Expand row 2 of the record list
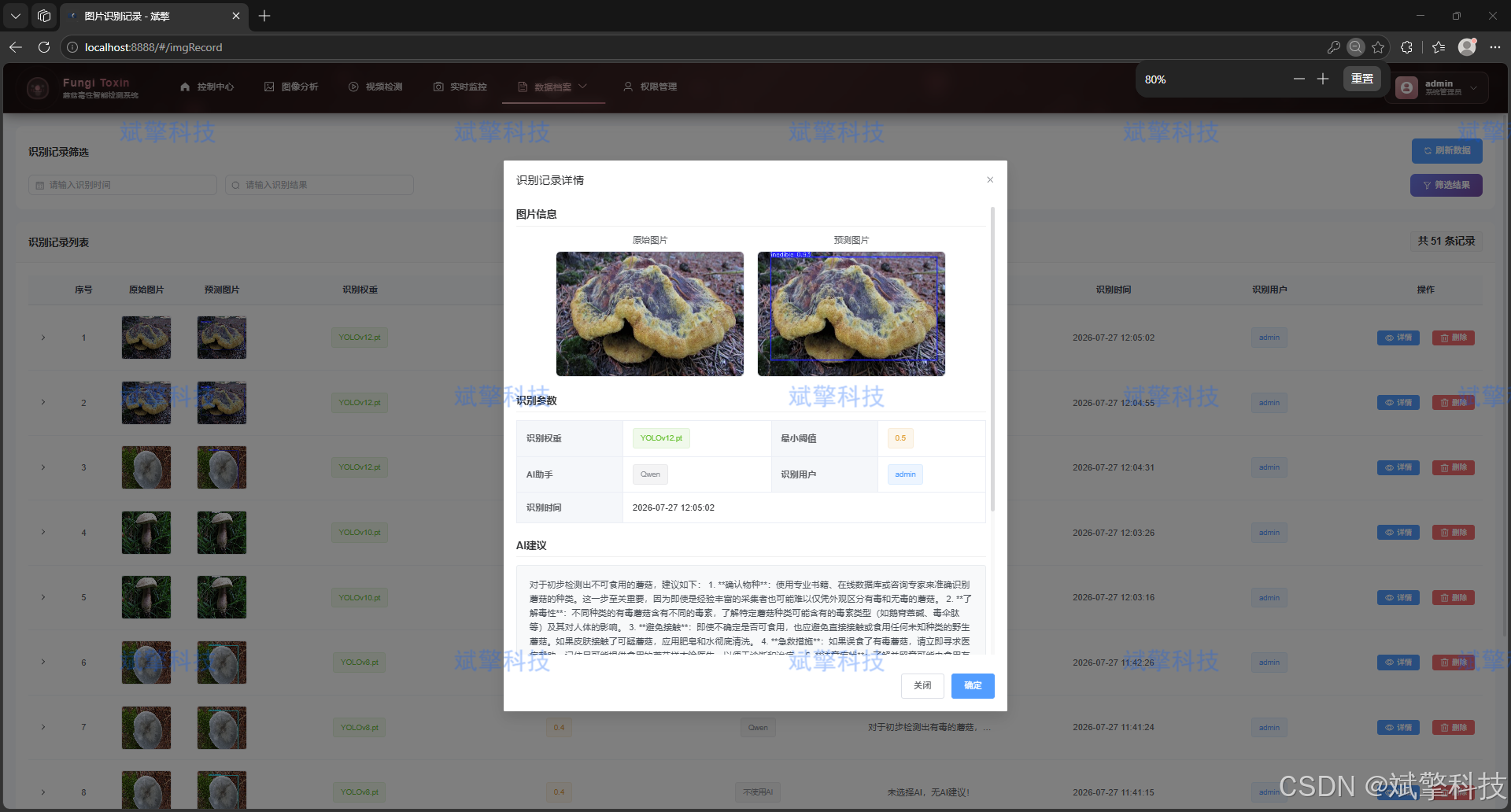Screen dimensions: 1511x812 point(43,402)
